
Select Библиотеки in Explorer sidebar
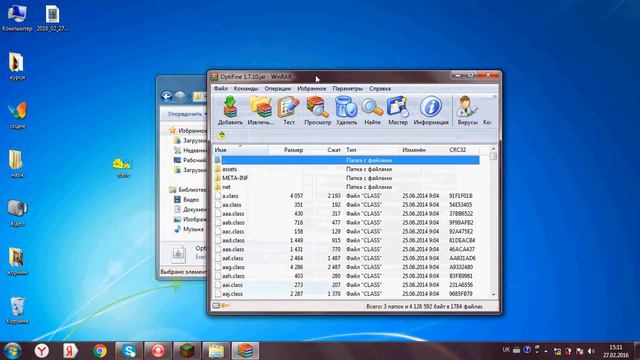click(188, 190)
